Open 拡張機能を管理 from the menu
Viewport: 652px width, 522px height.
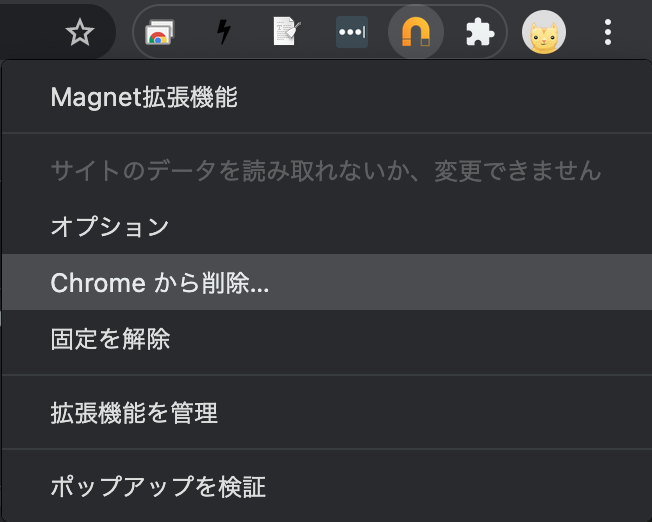[327, 413]
